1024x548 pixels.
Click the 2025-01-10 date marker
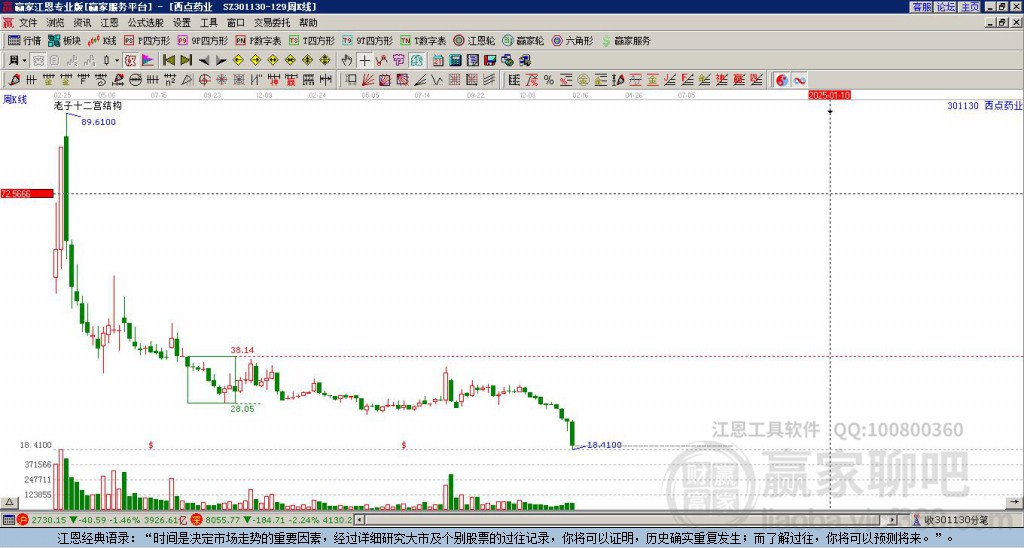pyautogui.click(x=829, y=95)
